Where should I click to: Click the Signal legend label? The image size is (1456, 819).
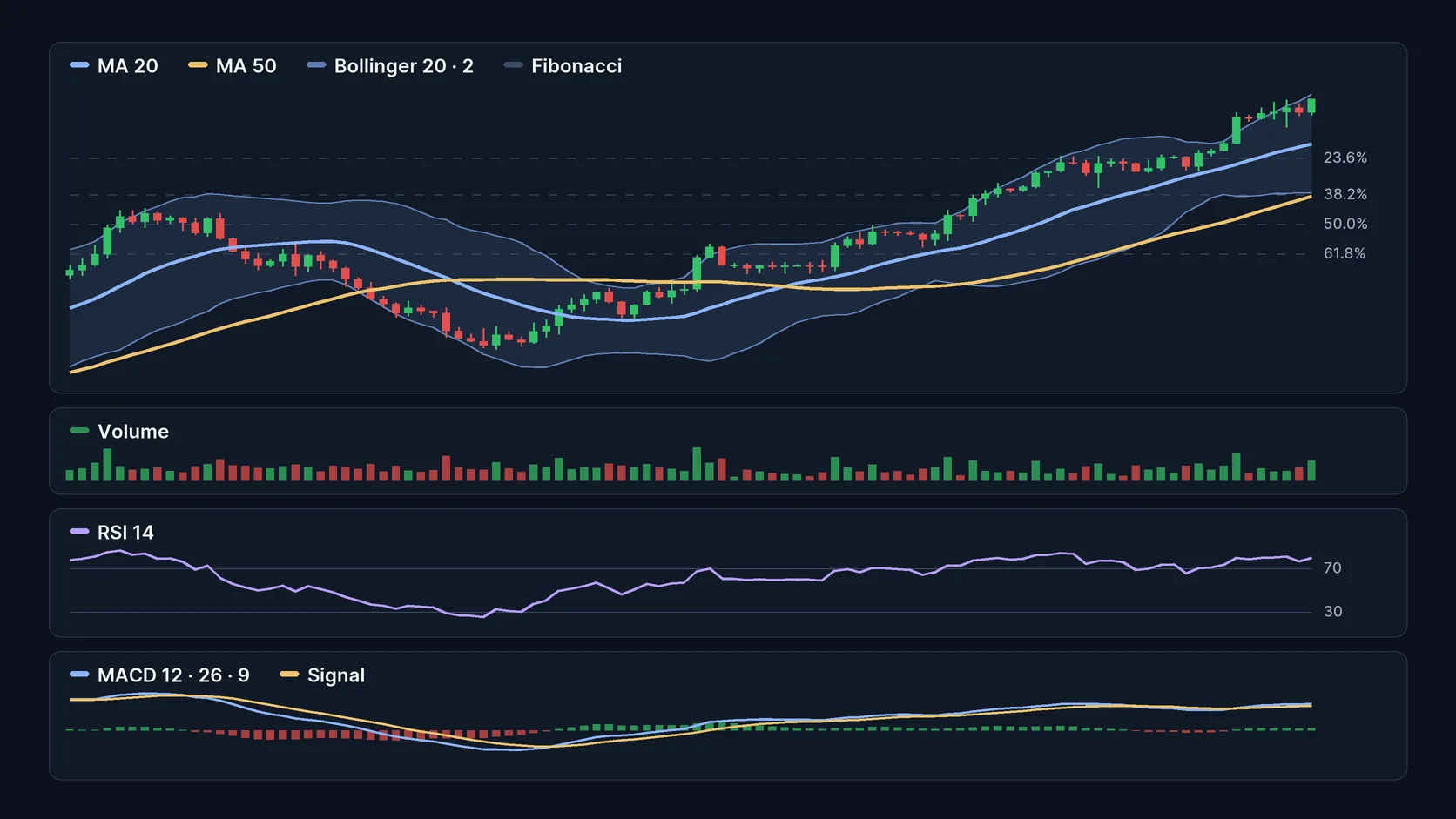(336, 675)
